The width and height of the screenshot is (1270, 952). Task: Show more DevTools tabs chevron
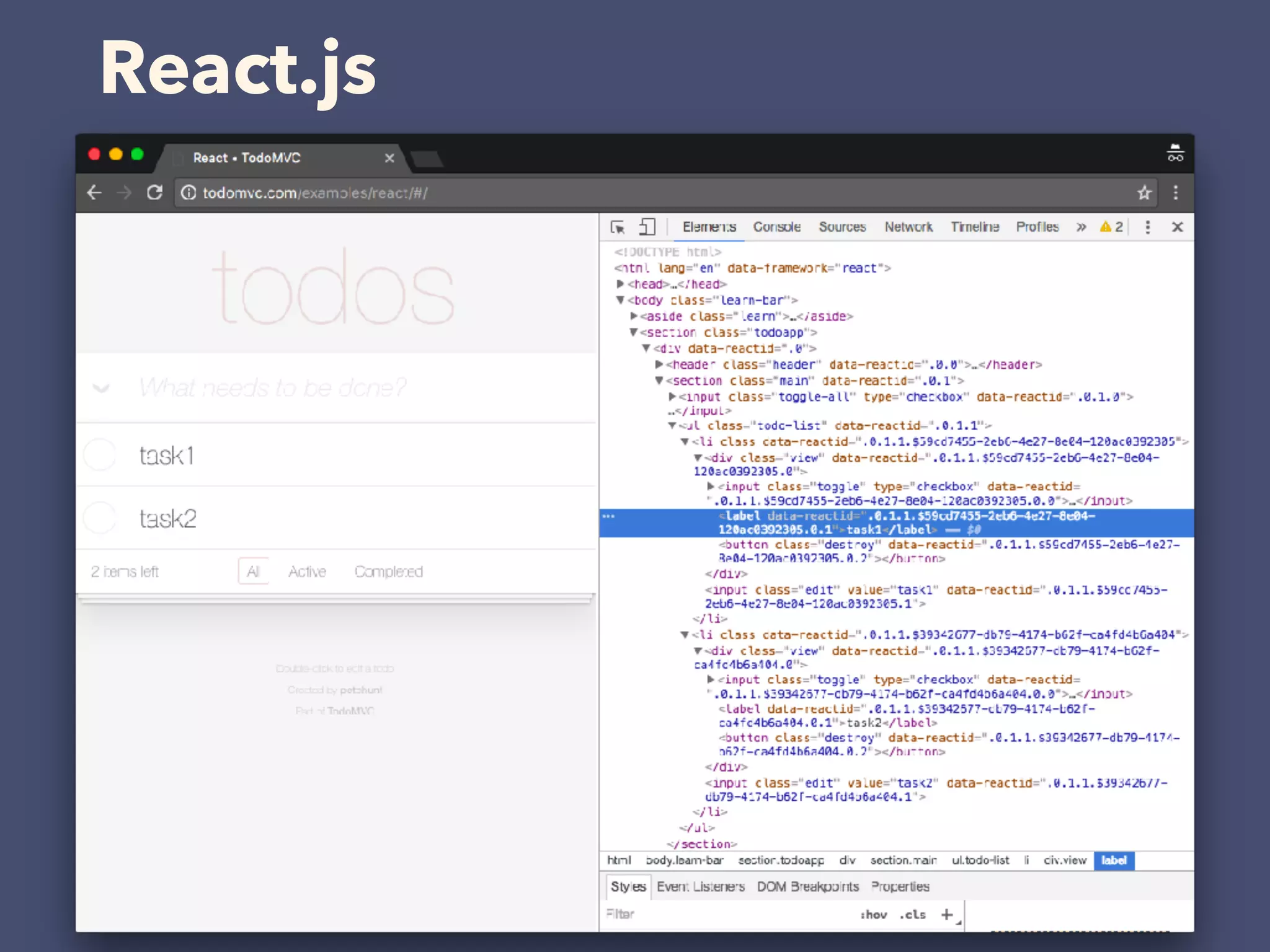[x=1081, y=227]
